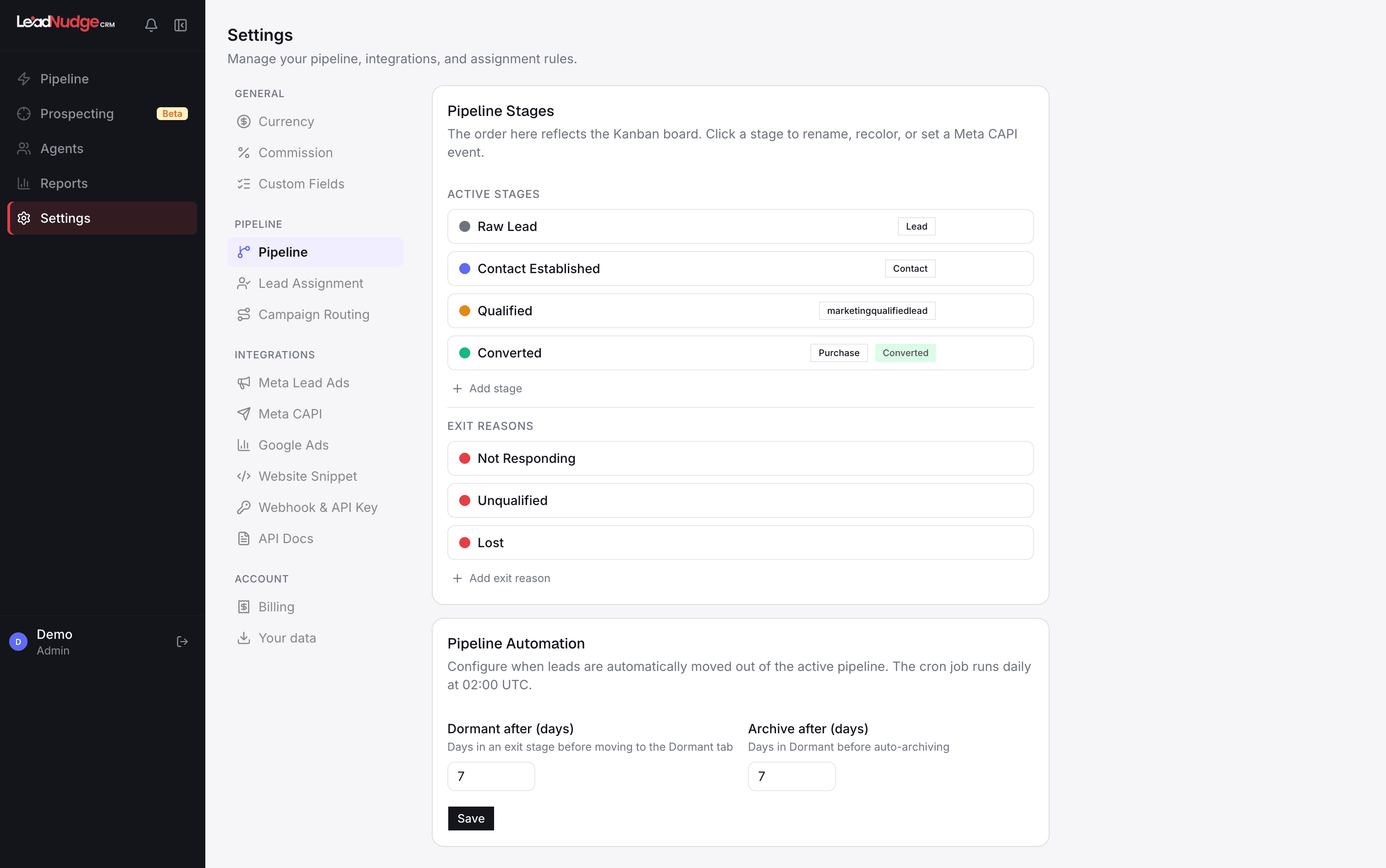Click the Your data download icon
This screenshot has height=868, width=1386.
pyautogui.click(x=243, y=638)
